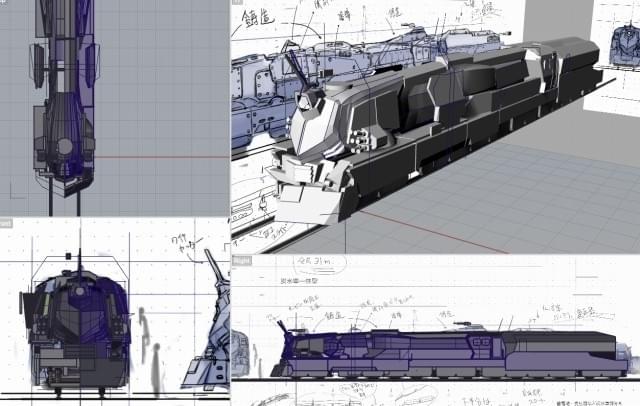Activate the Right viewport label

pyautogui.click(x=242, y=260)
